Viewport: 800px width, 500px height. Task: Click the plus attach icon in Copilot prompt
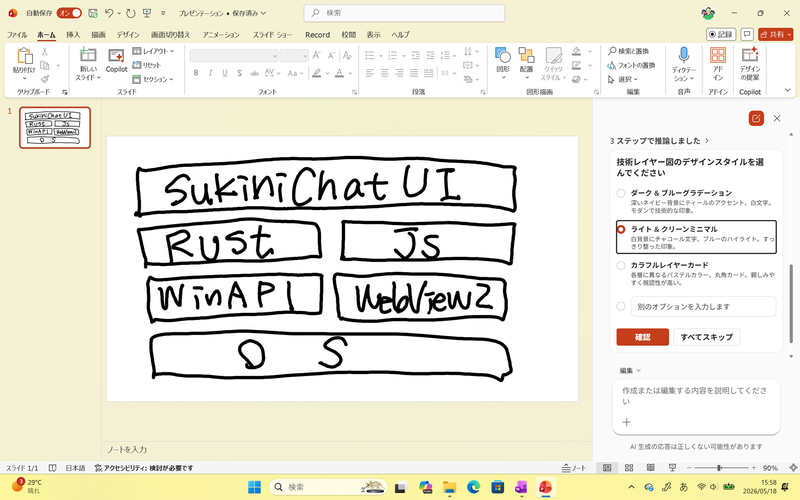(627, 422)
